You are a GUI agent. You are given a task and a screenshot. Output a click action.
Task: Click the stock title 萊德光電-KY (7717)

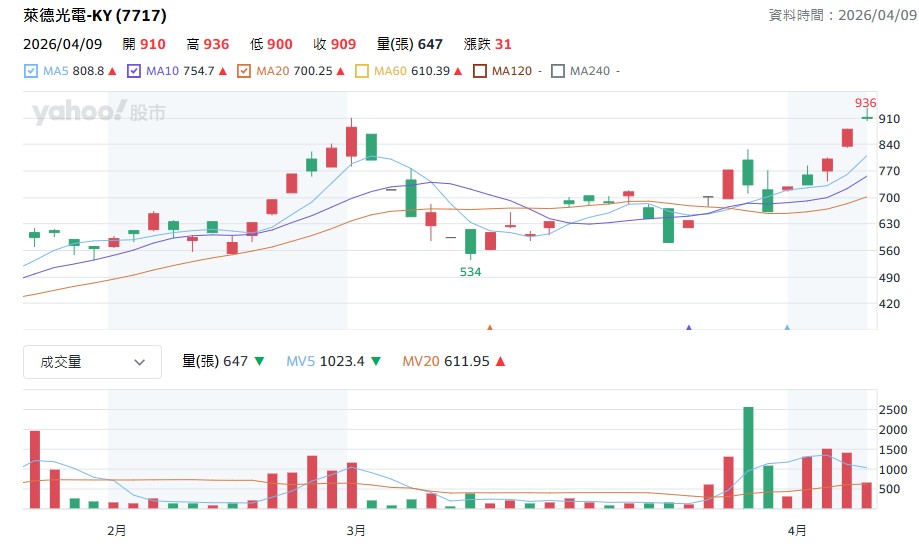pos(95,15)
